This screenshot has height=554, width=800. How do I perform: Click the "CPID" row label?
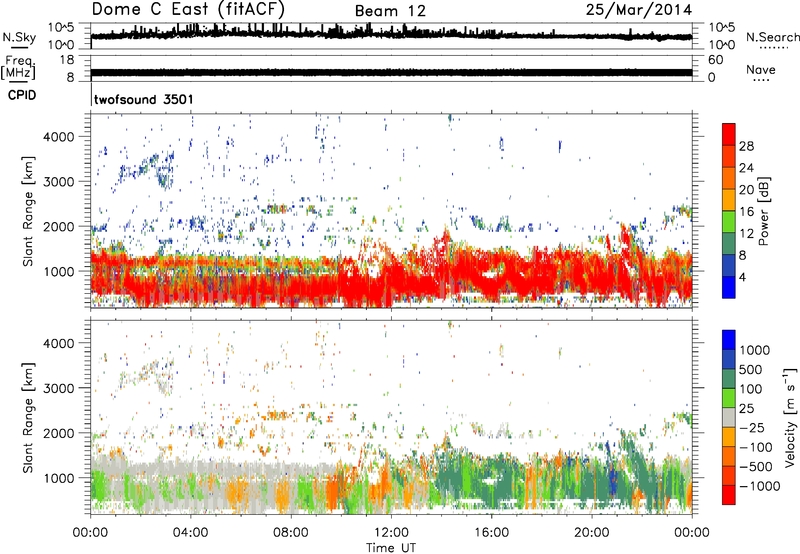[x=21, y=95]
